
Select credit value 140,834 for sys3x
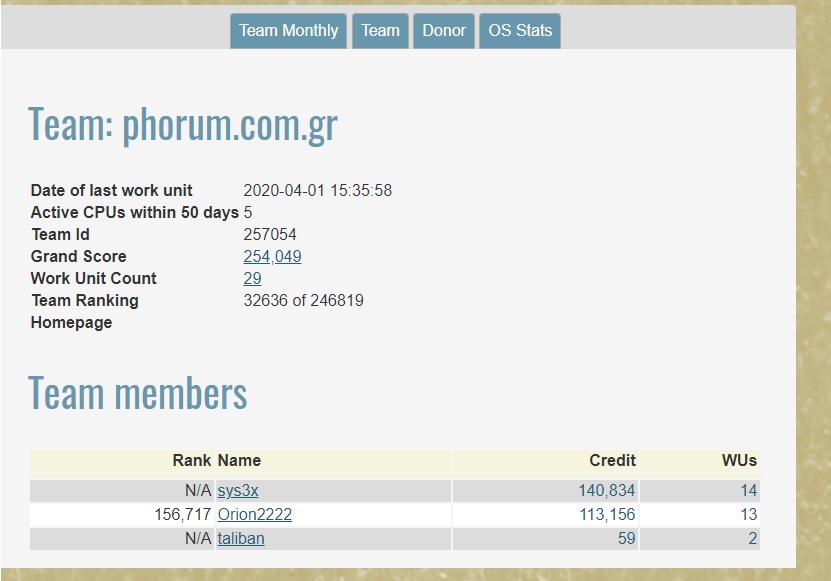click(x=606, y=490)
